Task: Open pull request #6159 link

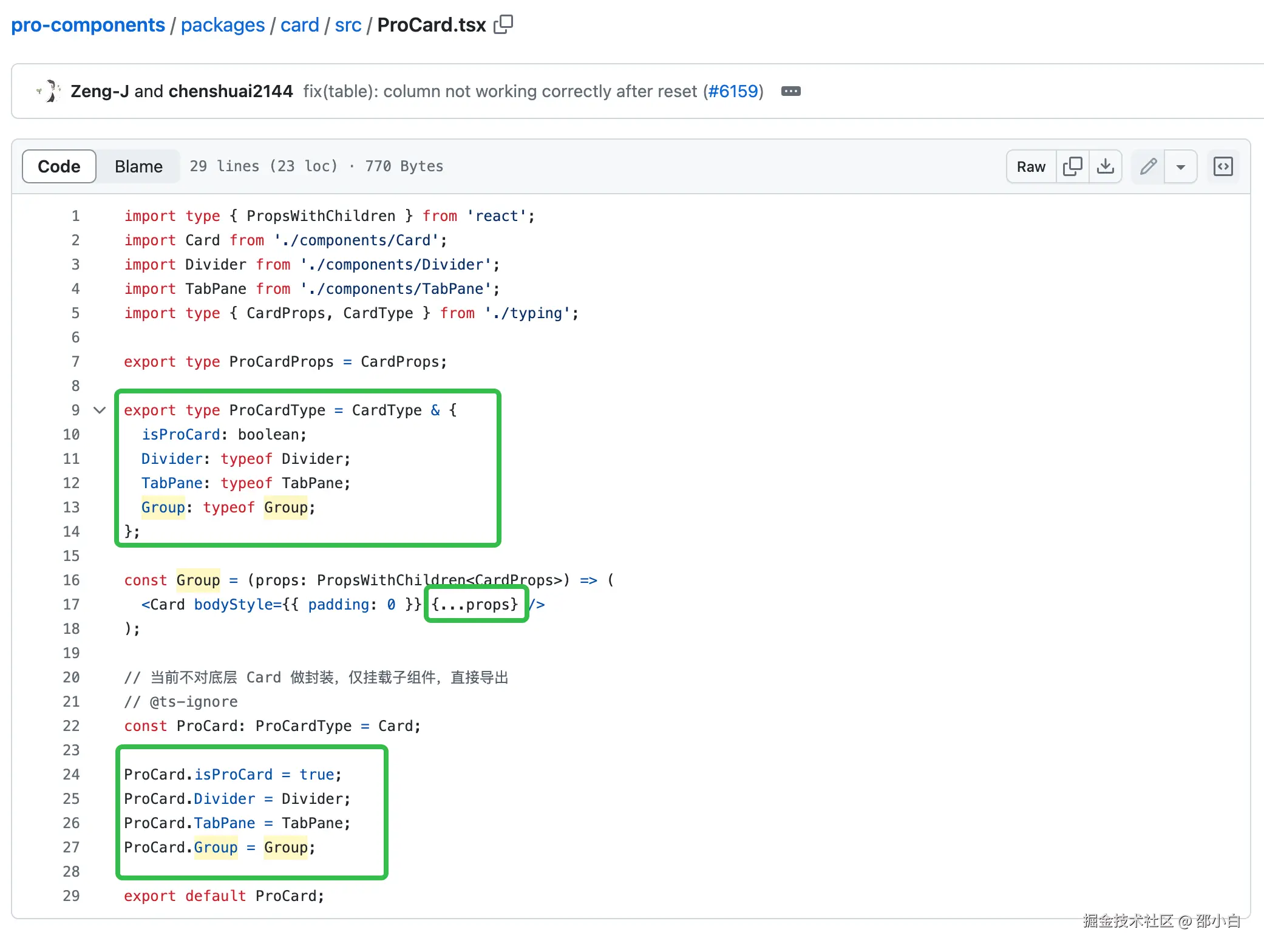Action: coord(733,91)
